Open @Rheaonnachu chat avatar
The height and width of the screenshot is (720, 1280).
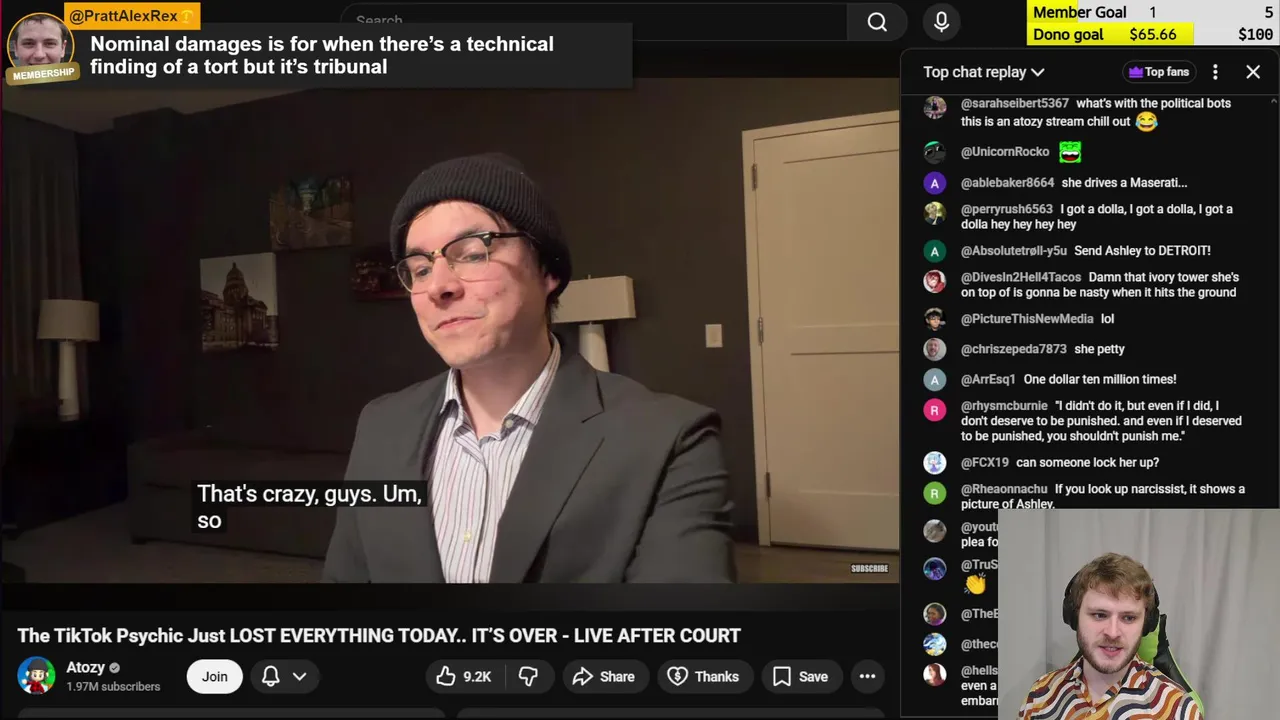934,493
